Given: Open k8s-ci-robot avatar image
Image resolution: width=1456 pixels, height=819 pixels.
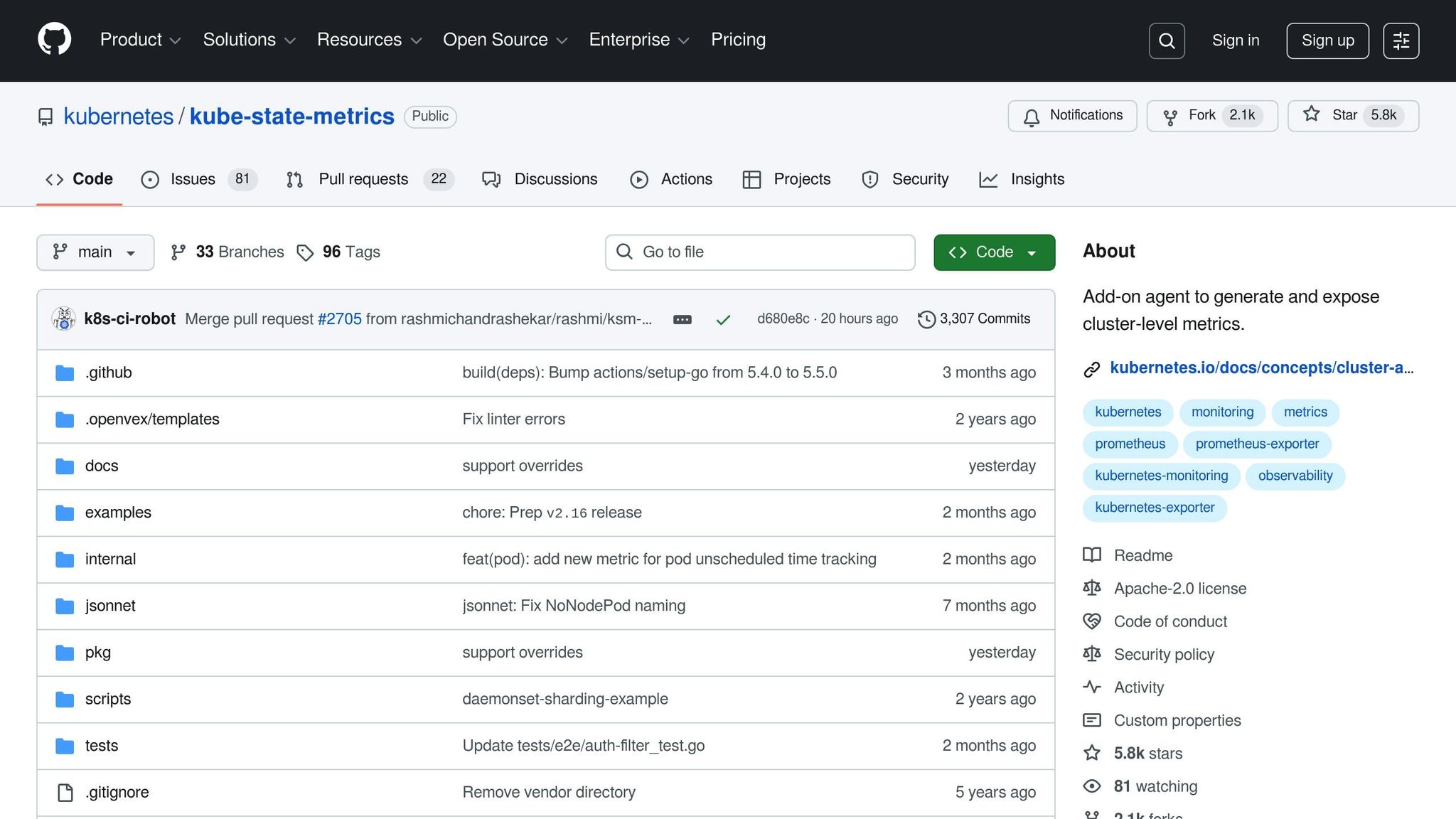Looking at the screenshot, I should 64,319.
